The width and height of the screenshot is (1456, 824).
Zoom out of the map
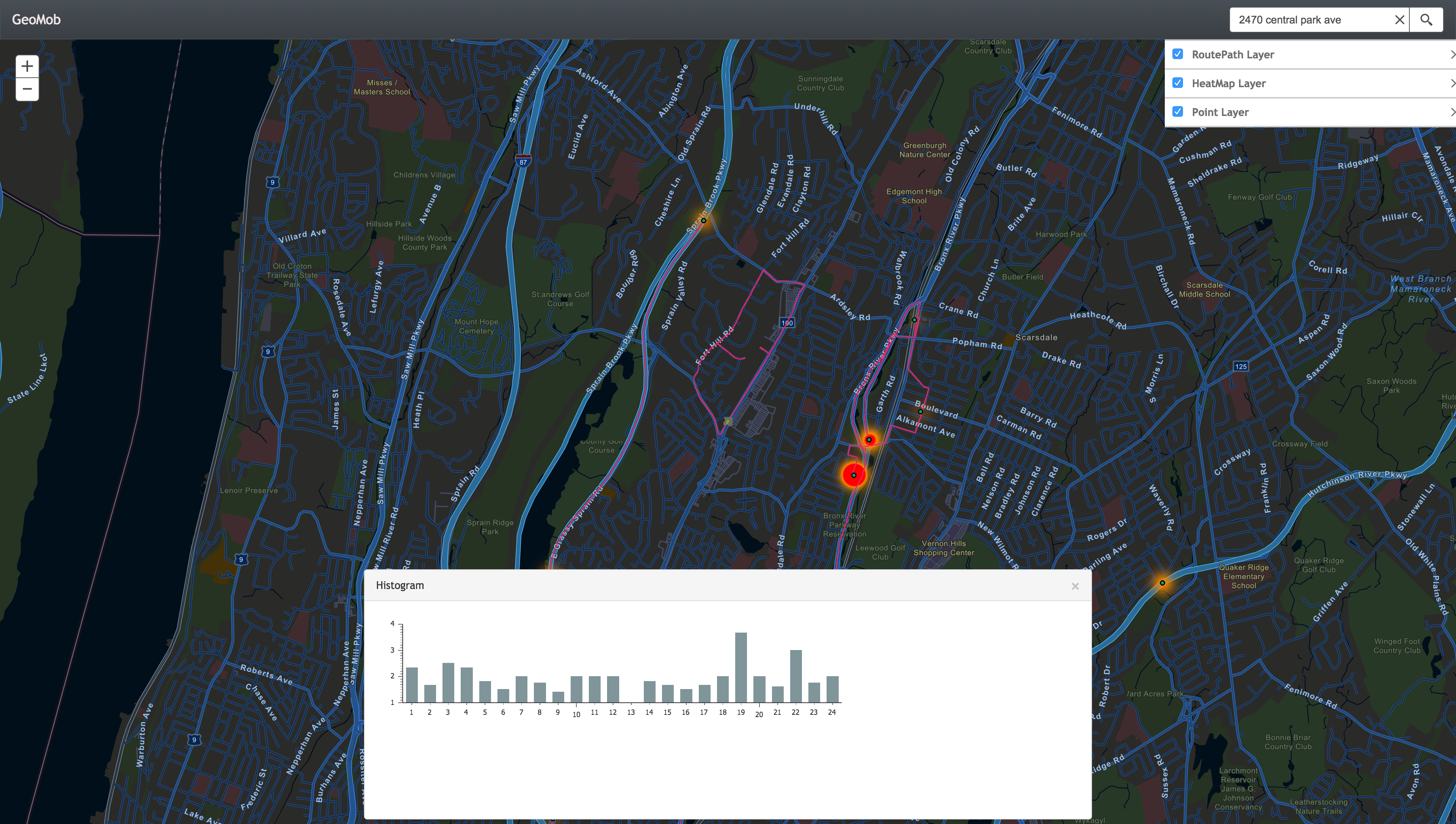pos(27,89)
